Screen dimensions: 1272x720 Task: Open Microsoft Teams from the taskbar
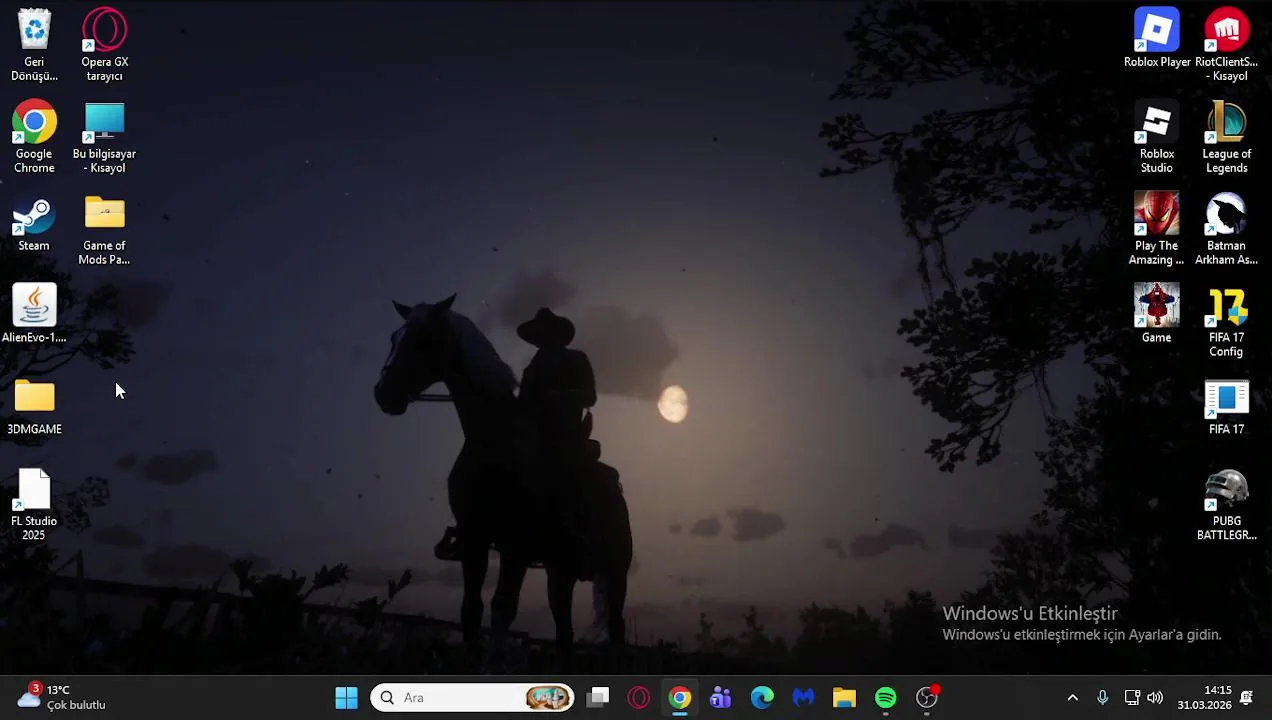pos(721,698)
